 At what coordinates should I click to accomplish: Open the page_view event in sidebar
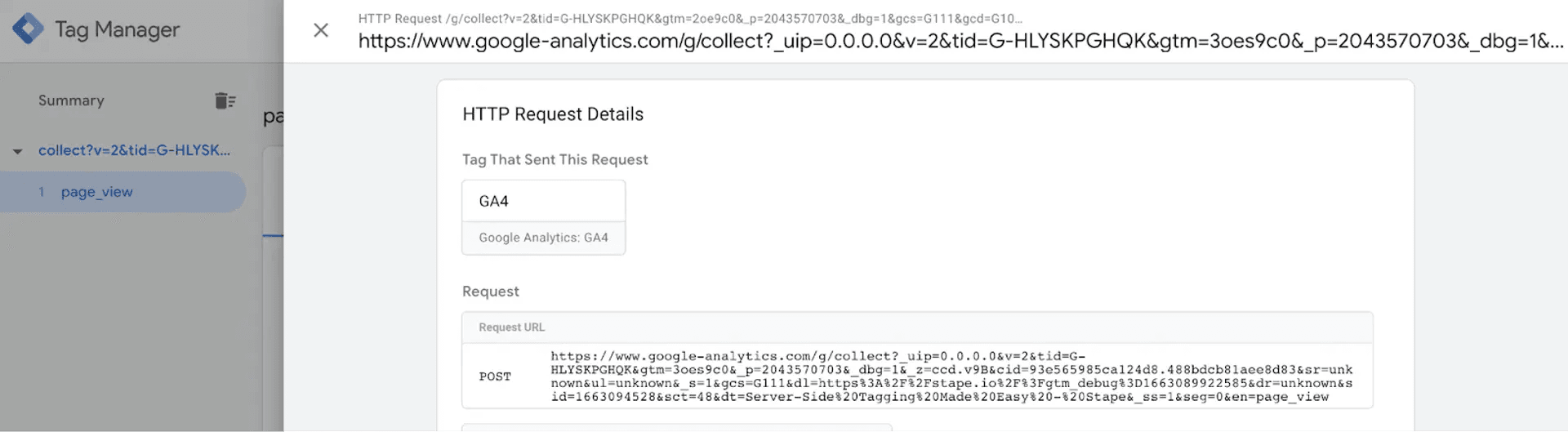click(x=96, y=192)
